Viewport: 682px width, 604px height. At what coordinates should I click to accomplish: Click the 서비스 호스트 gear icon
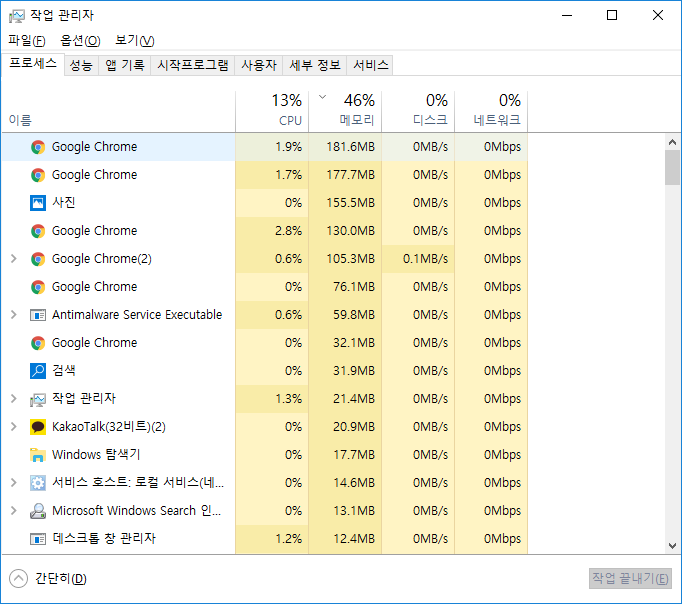pos(38,483)
